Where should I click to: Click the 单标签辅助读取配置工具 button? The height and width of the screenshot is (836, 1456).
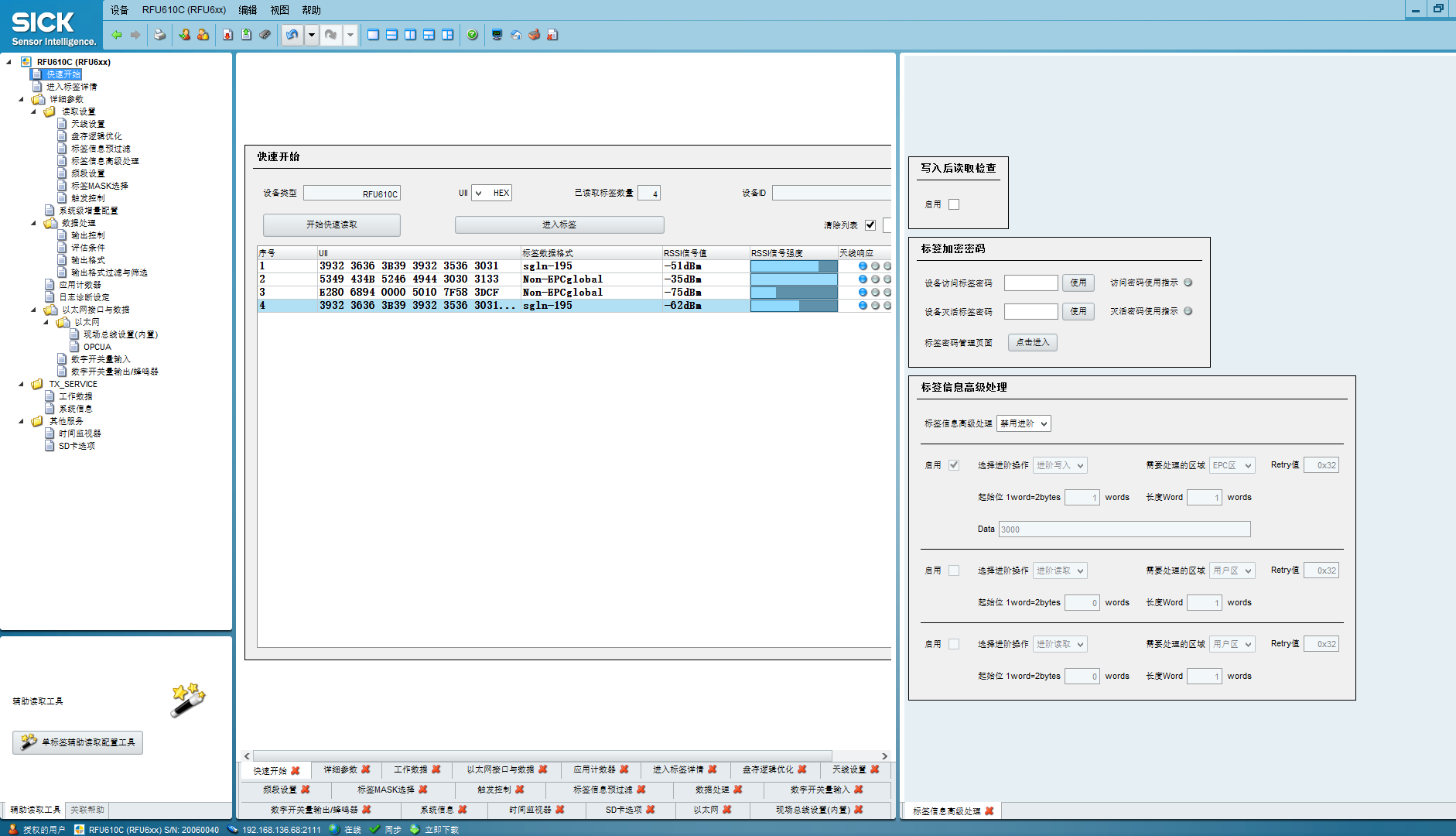(77, 742)
